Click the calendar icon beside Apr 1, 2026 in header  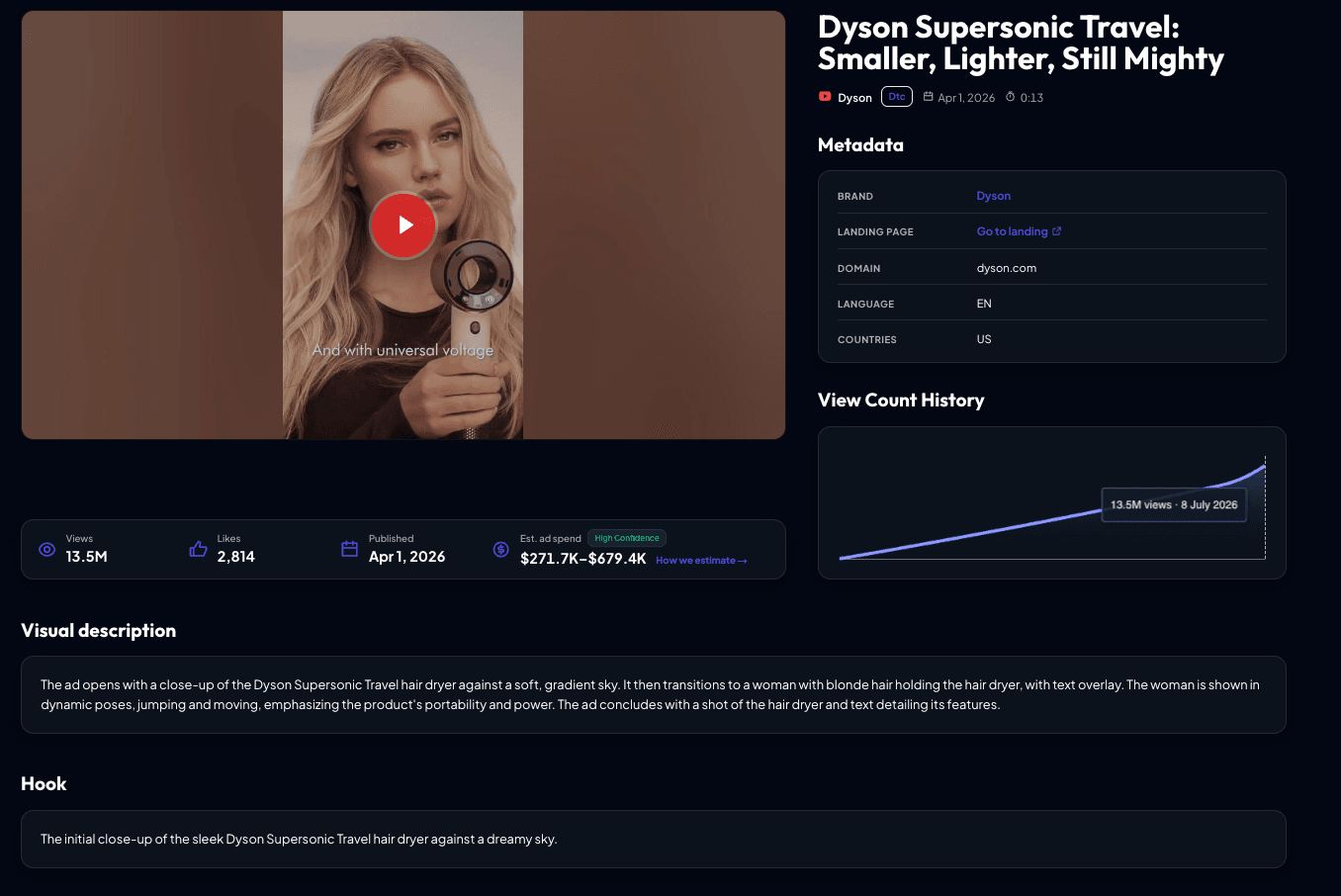(929, 97)
